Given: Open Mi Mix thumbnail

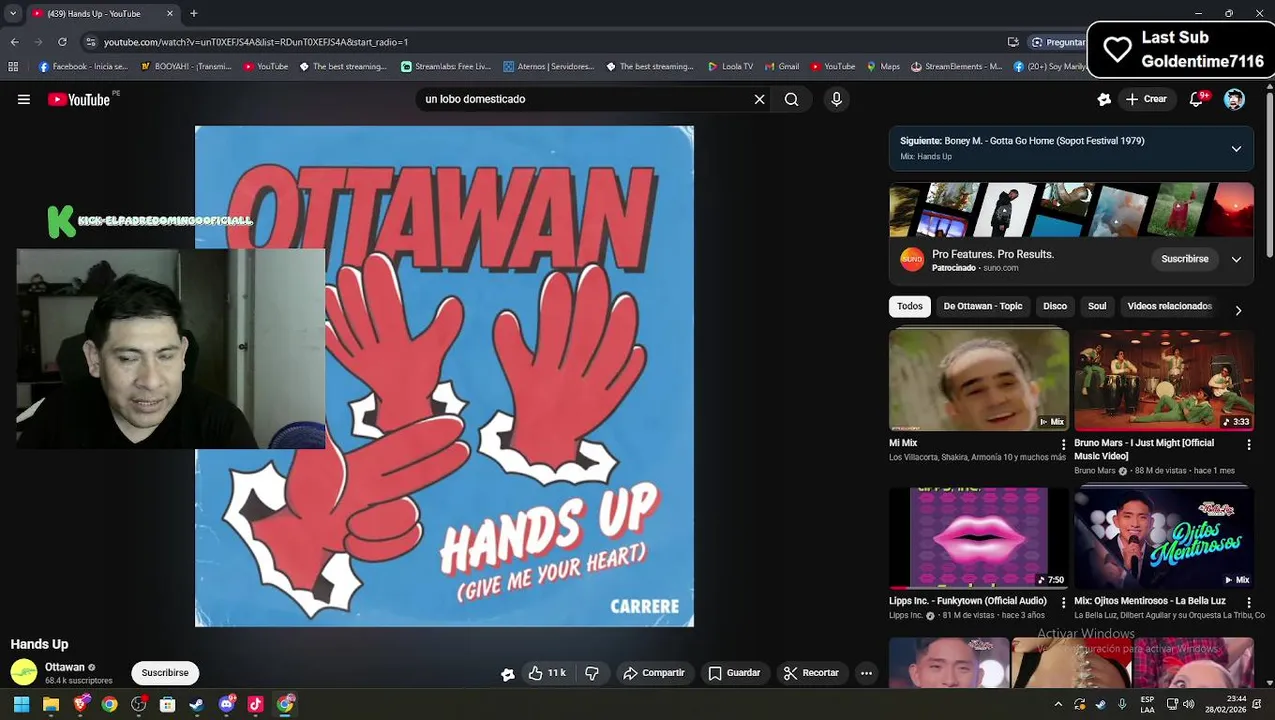Looking at the screenshot, I should 979,380.
